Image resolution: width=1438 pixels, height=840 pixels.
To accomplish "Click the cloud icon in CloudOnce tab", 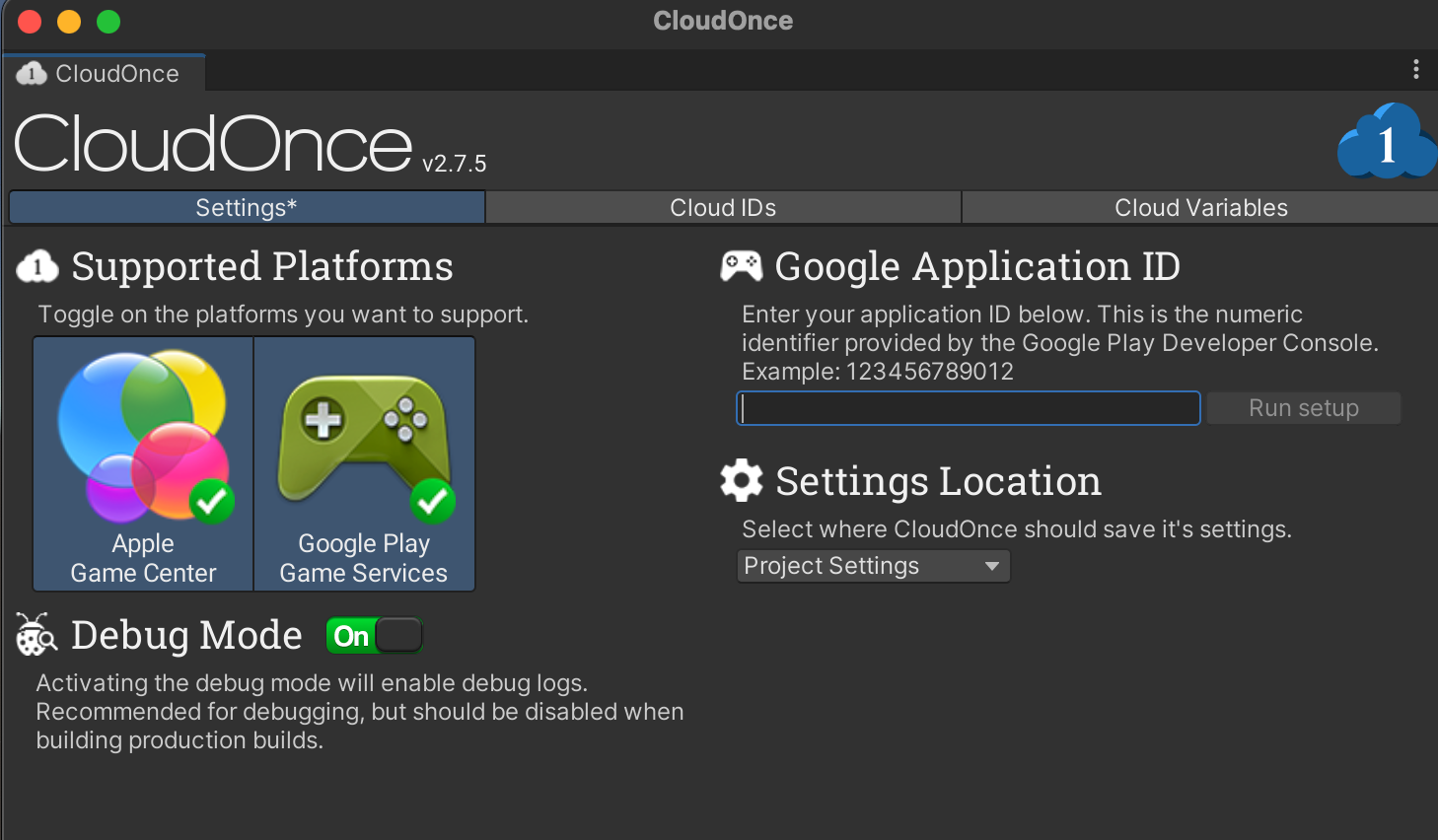I will [x=32, y=74].
